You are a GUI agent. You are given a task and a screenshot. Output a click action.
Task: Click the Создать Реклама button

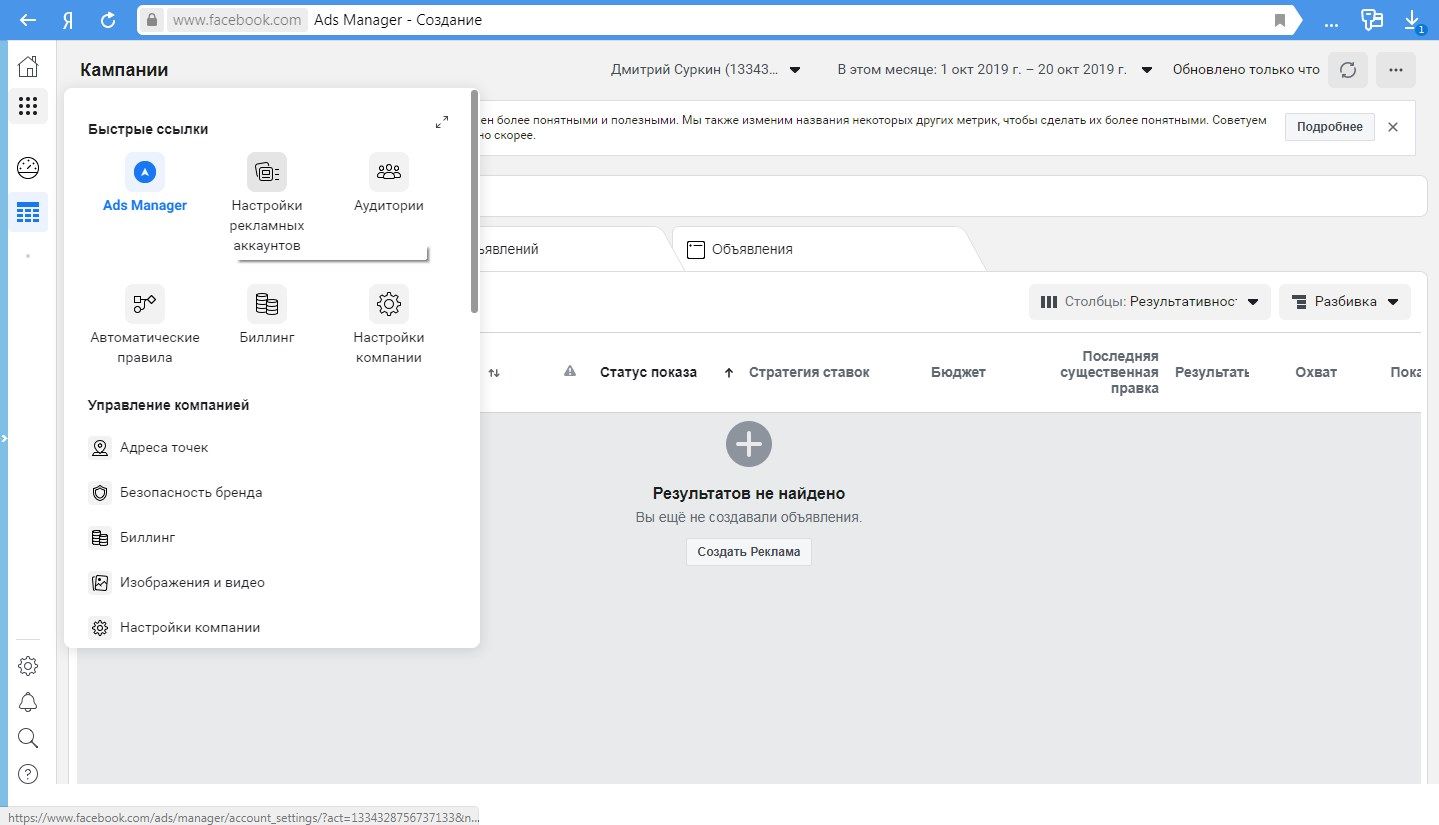749,552
